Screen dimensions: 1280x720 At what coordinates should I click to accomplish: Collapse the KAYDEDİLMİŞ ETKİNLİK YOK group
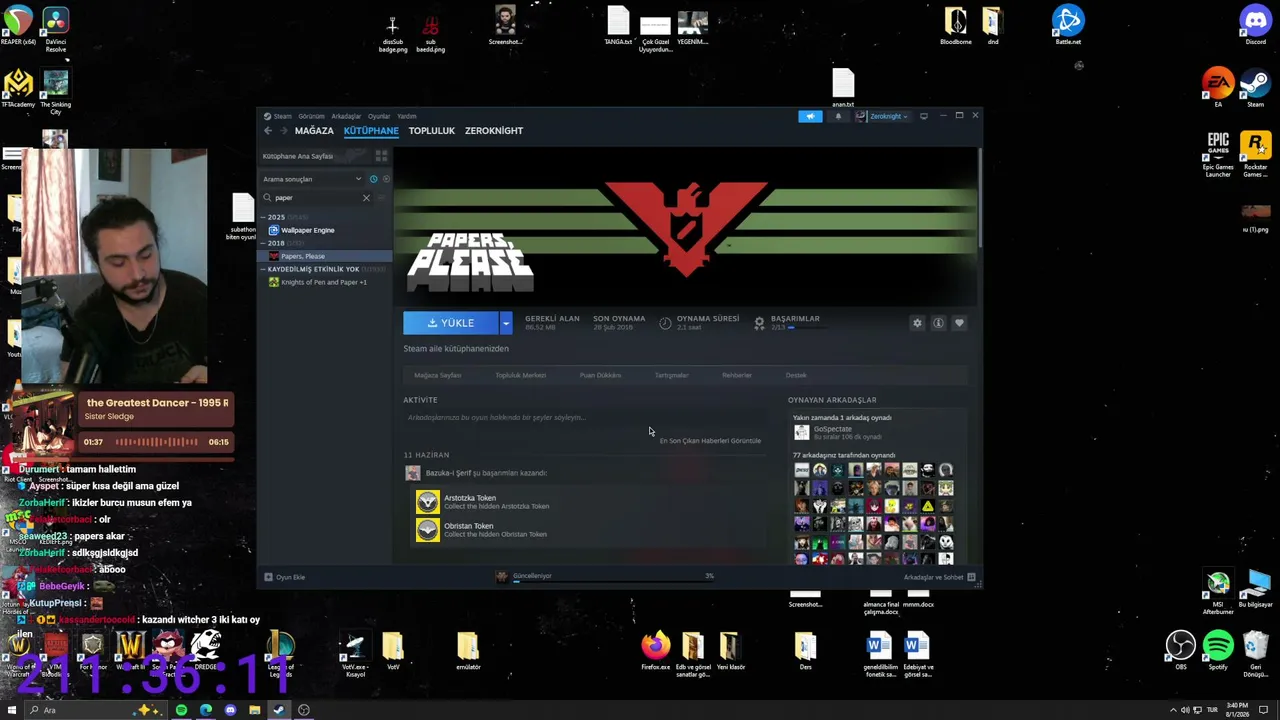pyautogui.click(x=264, y=269)
